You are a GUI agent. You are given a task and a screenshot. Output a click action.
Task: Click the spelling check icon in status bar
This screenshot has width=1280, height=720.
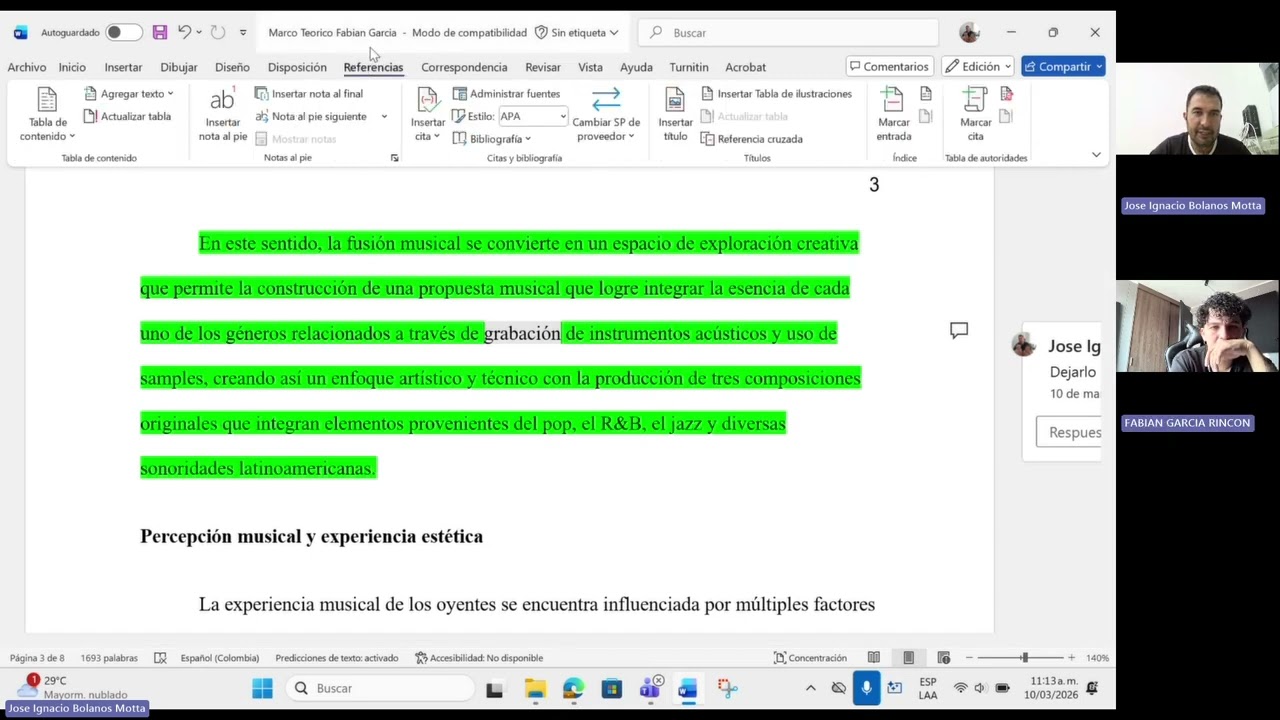coord(160,658)
